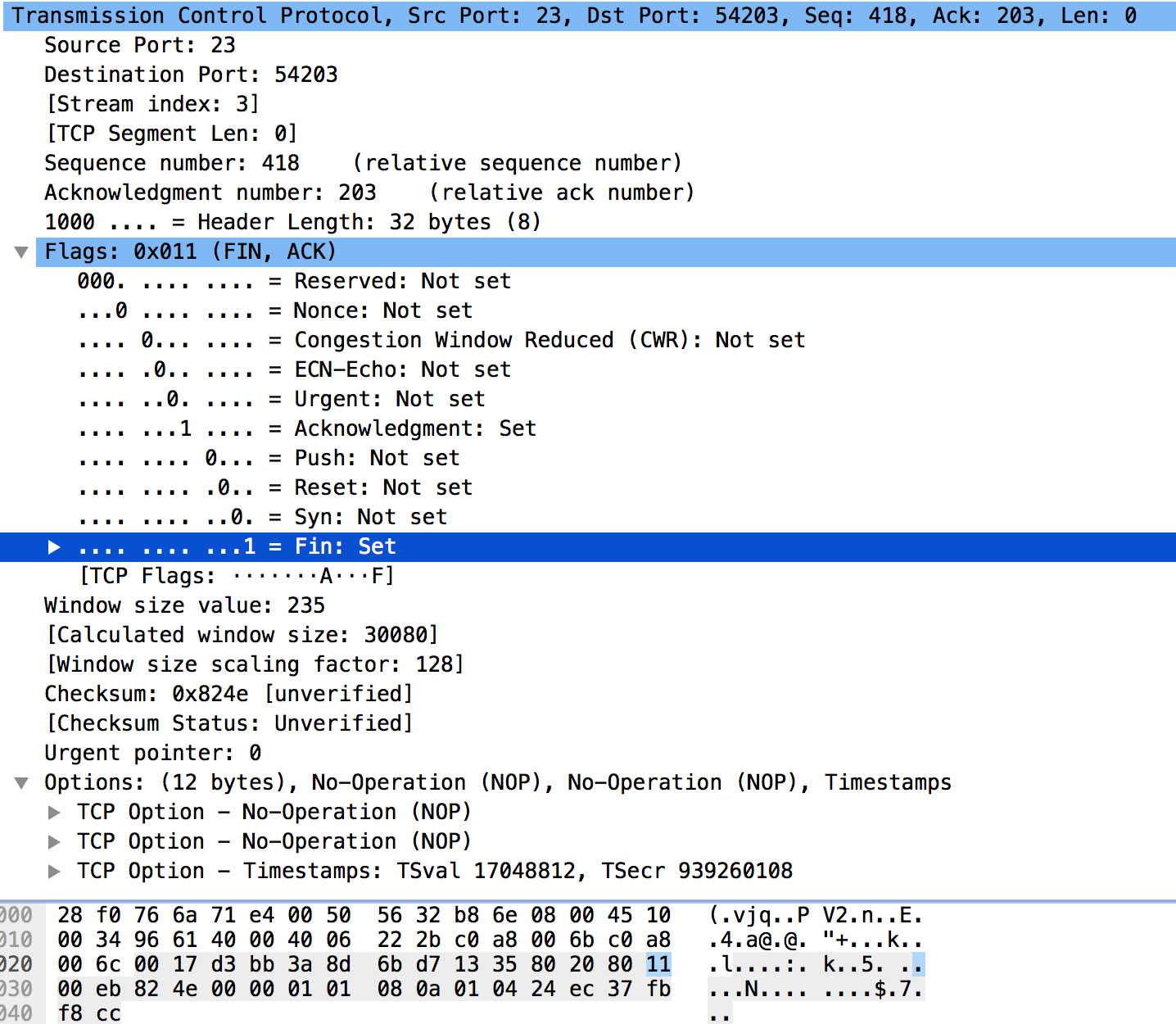The image size is (1176, 1024).
Task: Select Reserved: Not set flag row
Action: (294, 281)
